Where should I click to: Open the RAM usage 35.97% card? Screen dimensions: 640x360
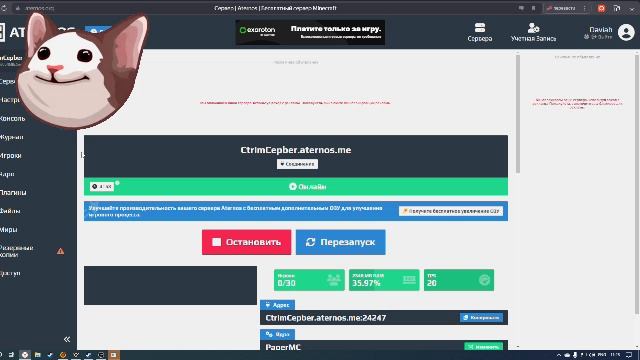coord(384,280)
